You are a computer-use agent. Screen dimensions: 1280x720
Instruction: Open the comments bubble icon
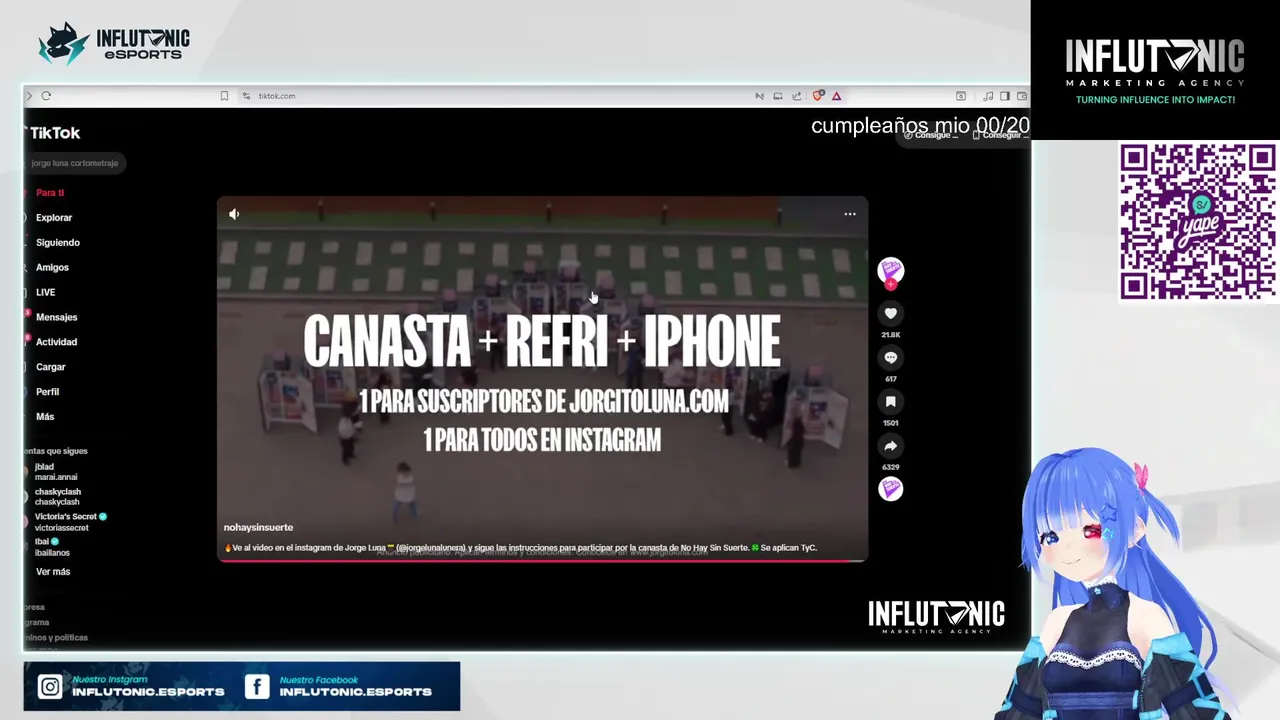(x=890, y=358)
